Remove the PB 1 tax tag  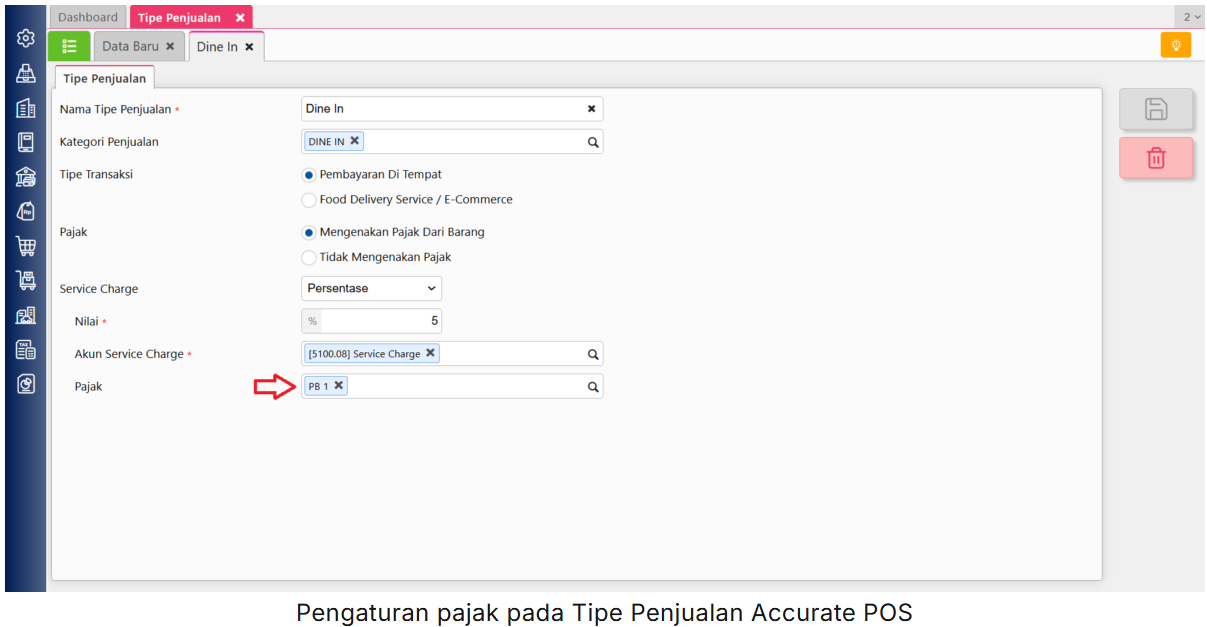339,385
